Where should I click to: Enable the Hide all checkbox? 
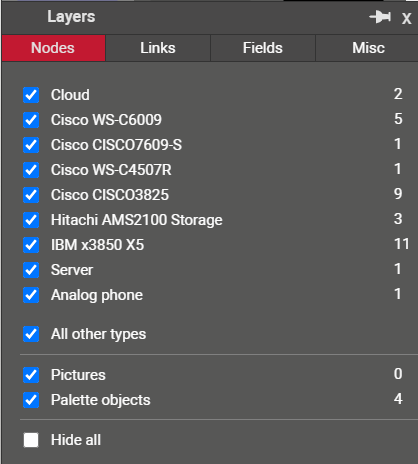point(31,440)
